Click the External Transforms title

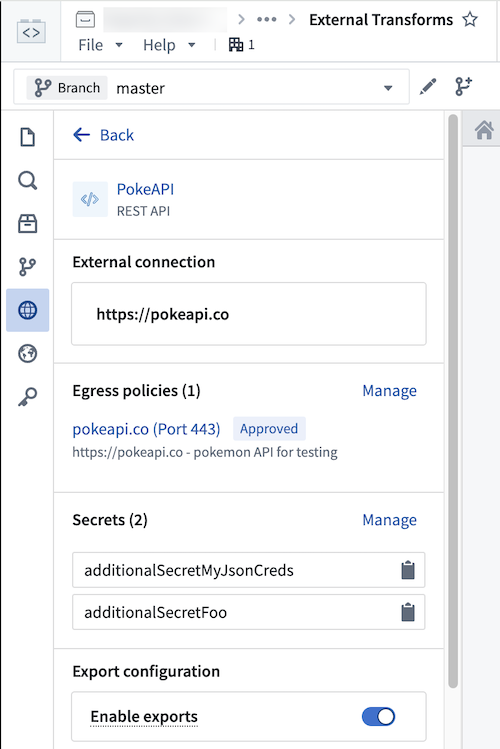[x=381, y=20]
